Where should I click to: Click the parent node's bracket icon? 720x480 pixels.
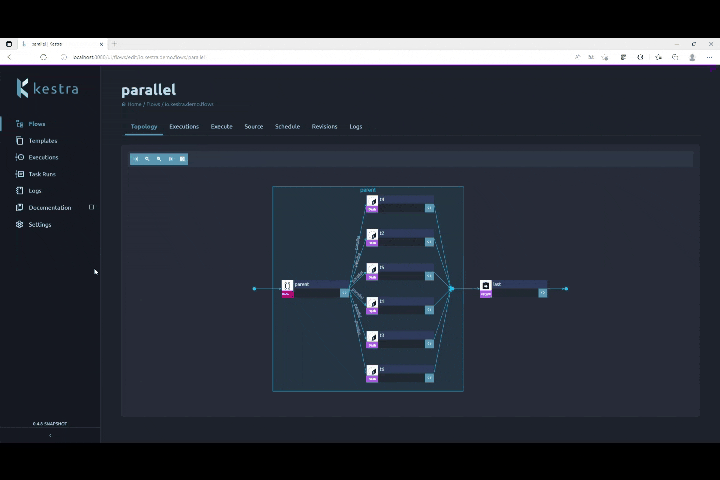coord(287,286)
